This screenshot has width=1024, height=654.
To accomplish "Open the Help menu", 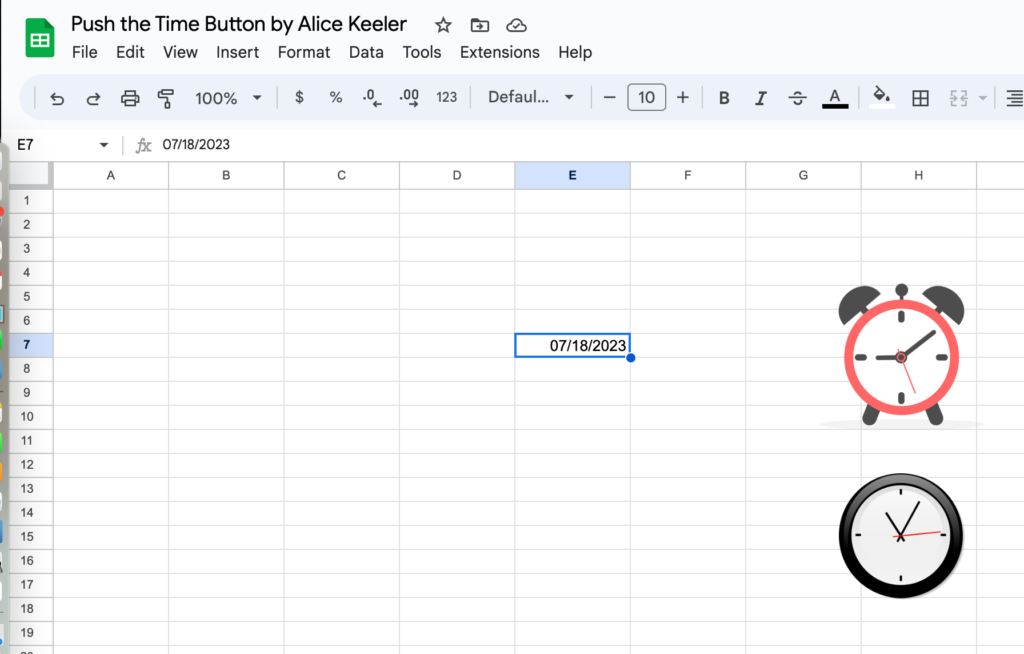I will point(575,52).
